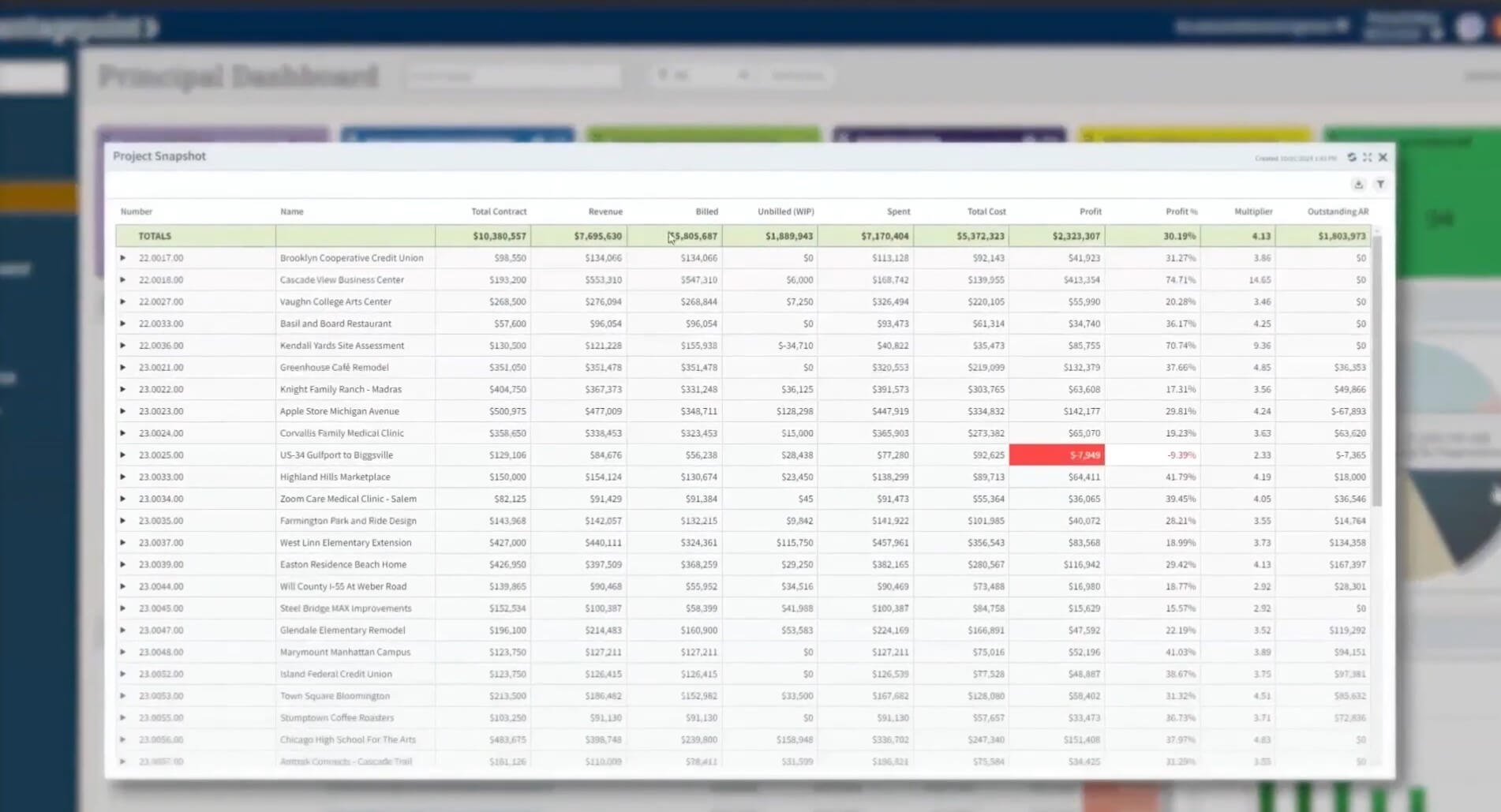Select totals Outstanding AR value $1,803,973
The width and height of the screenshot is (1501, 812).
tap(1342, 236)
